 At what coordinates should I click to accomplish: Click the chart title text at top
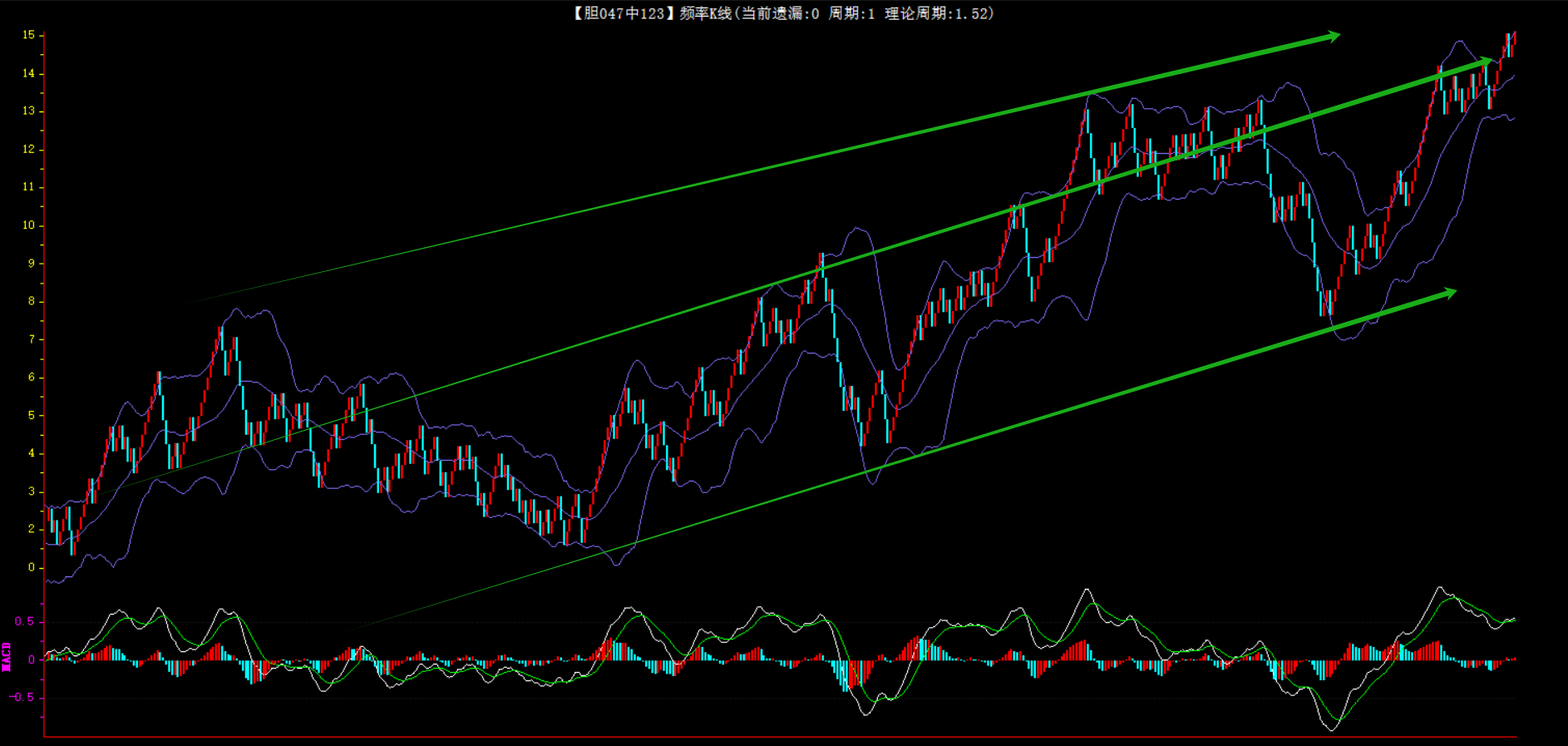coord(782,13)
